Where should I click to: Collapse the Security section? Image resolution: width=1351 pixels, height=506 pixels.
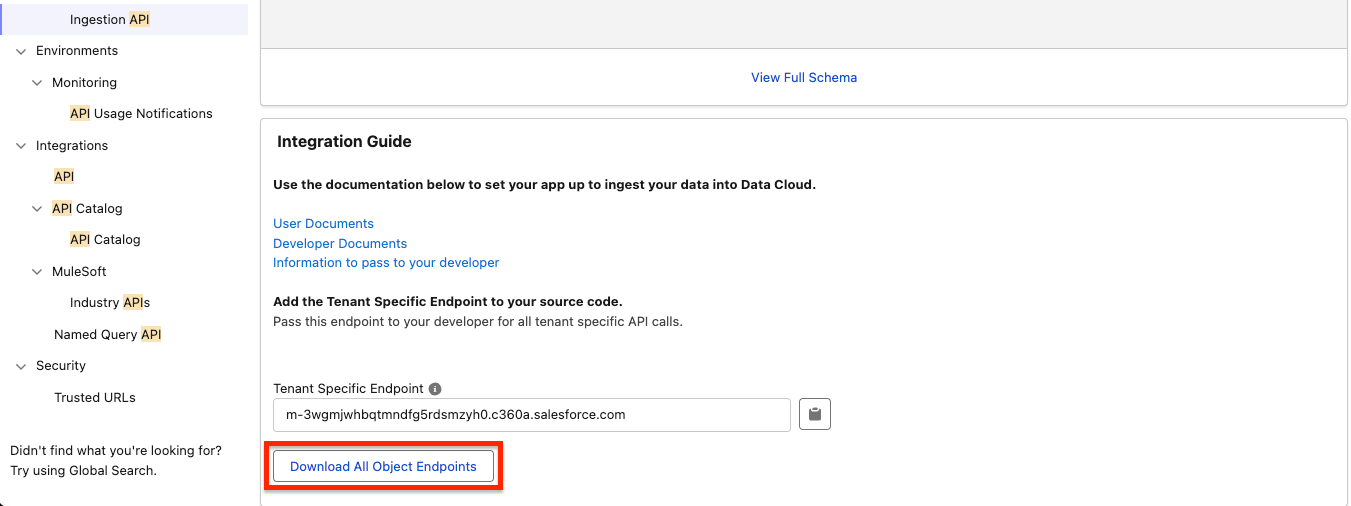coord(21,366)
